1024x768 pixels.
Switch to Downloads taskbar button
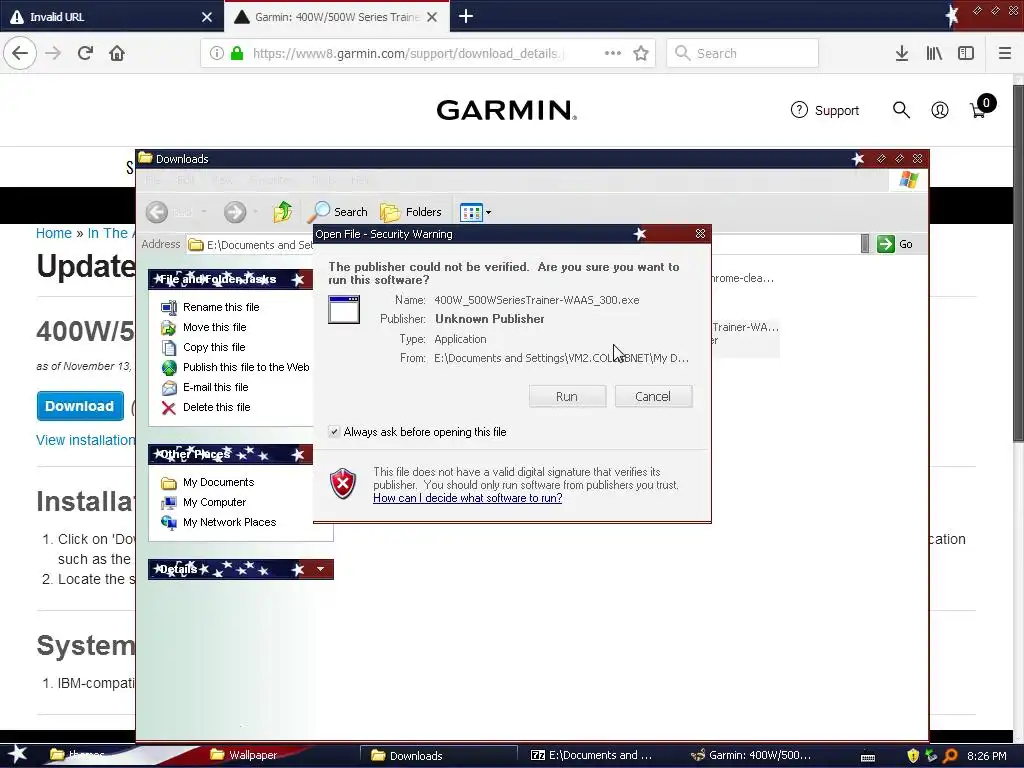coord(439,755)
